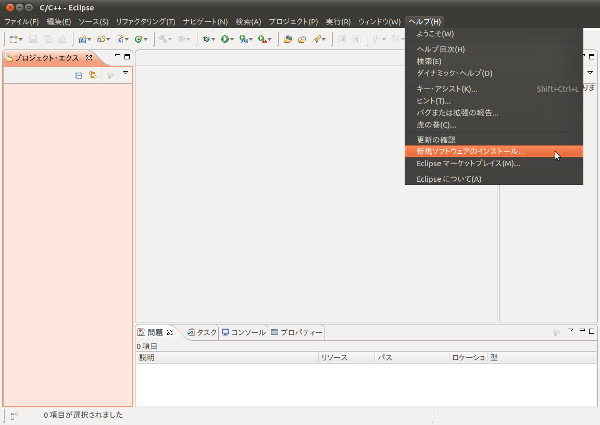The width and height of the screenshot is (600, 425).
Task: Select 更新の確認 menu entry
Action: pyautogui.click(x=494, y=140)
